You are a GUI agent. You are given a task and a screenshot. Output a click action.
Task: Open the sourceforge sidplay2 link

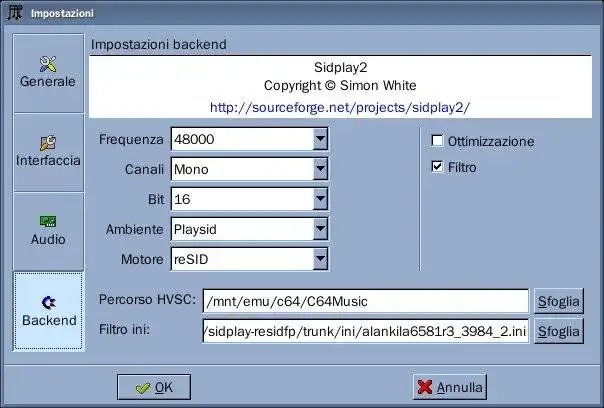pos(340,107)
